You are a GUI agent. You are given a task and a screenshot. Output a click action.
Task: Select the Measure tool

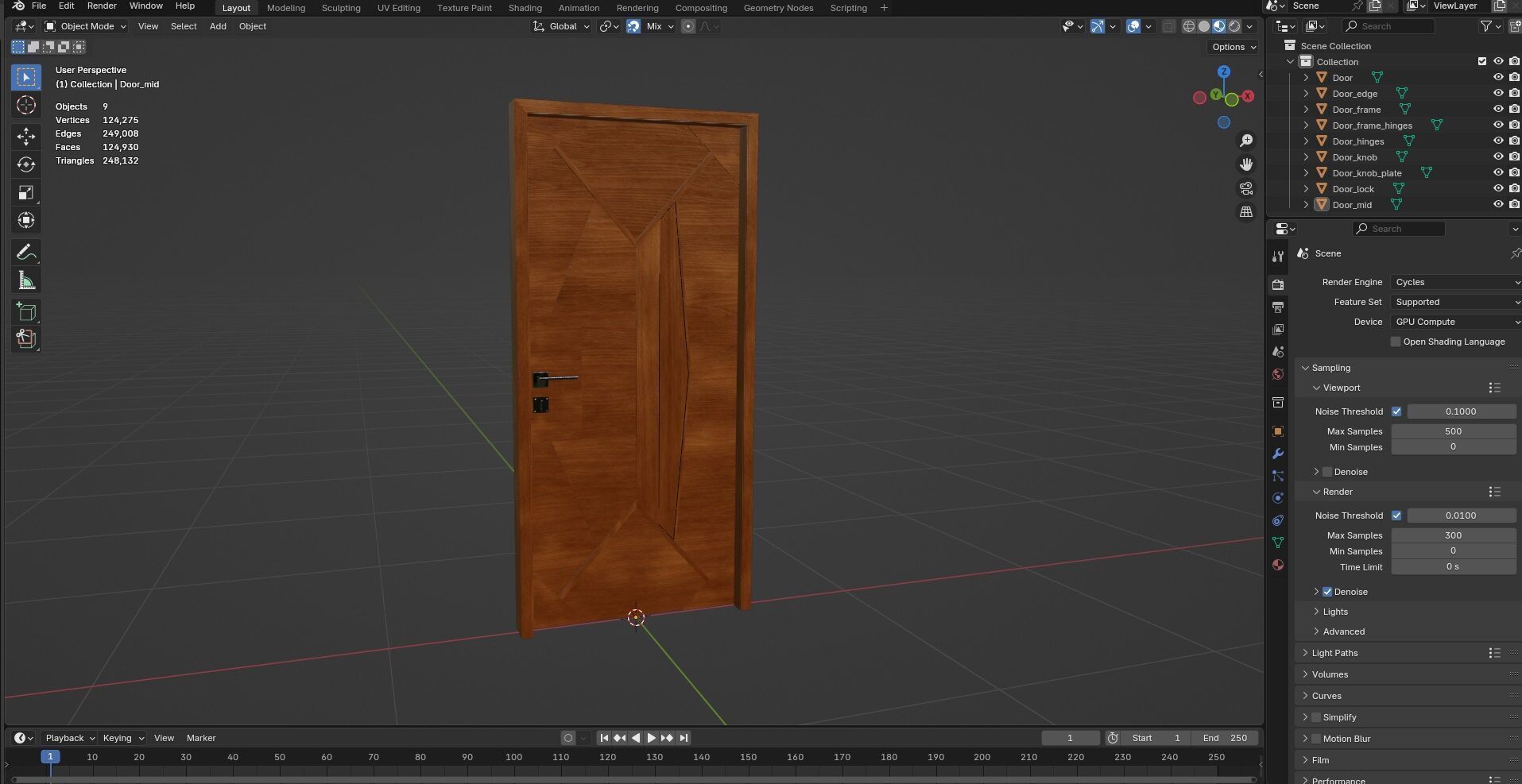pos(26,280)
